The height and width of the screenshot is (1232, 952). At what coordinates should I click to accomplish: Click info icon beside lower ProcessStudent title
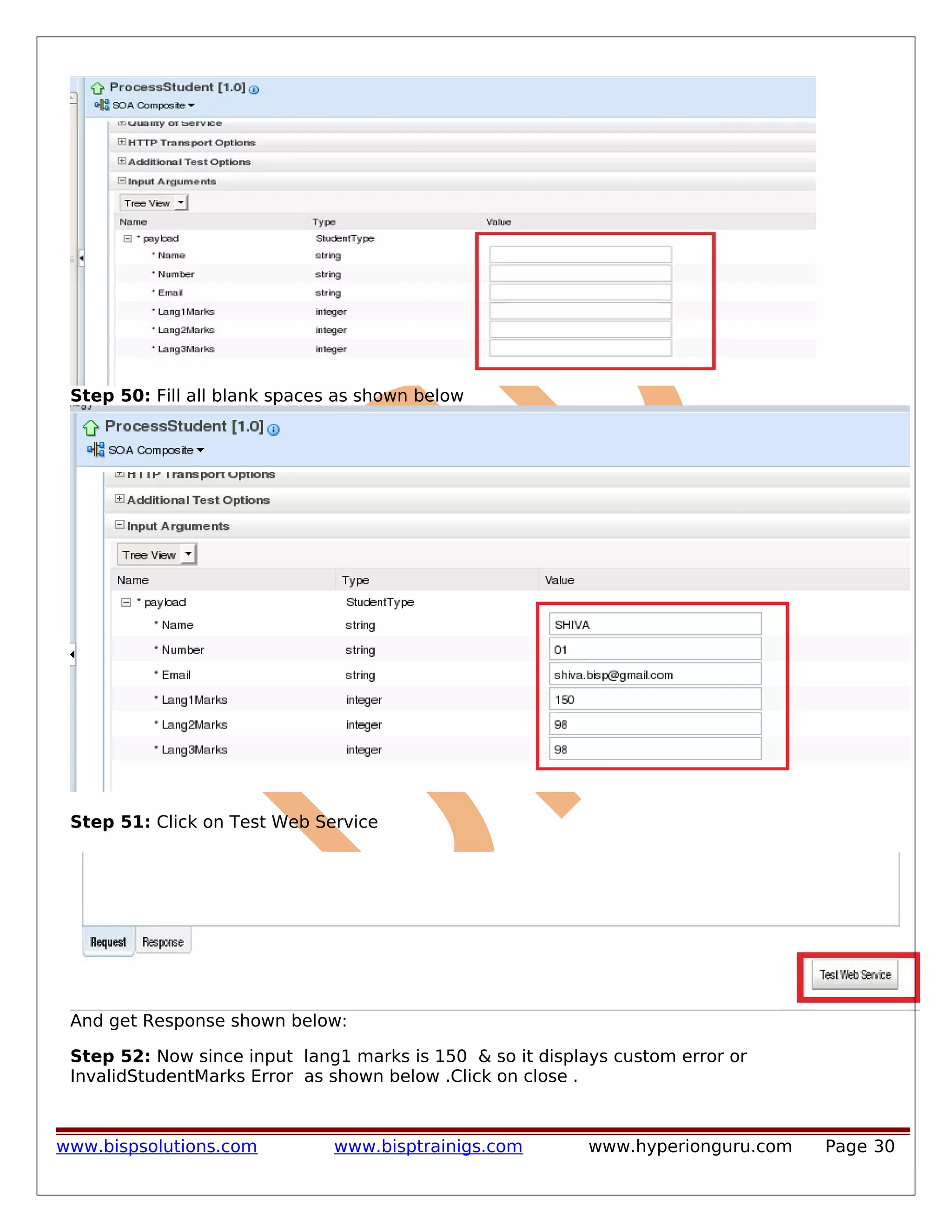(273, 430)
